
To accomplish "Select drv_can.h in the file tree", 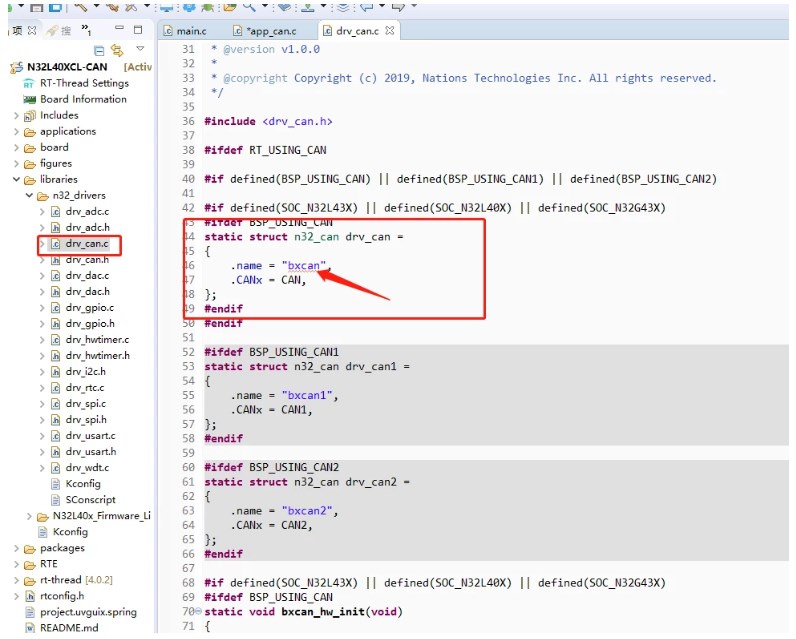I will [x=87, y=260].
